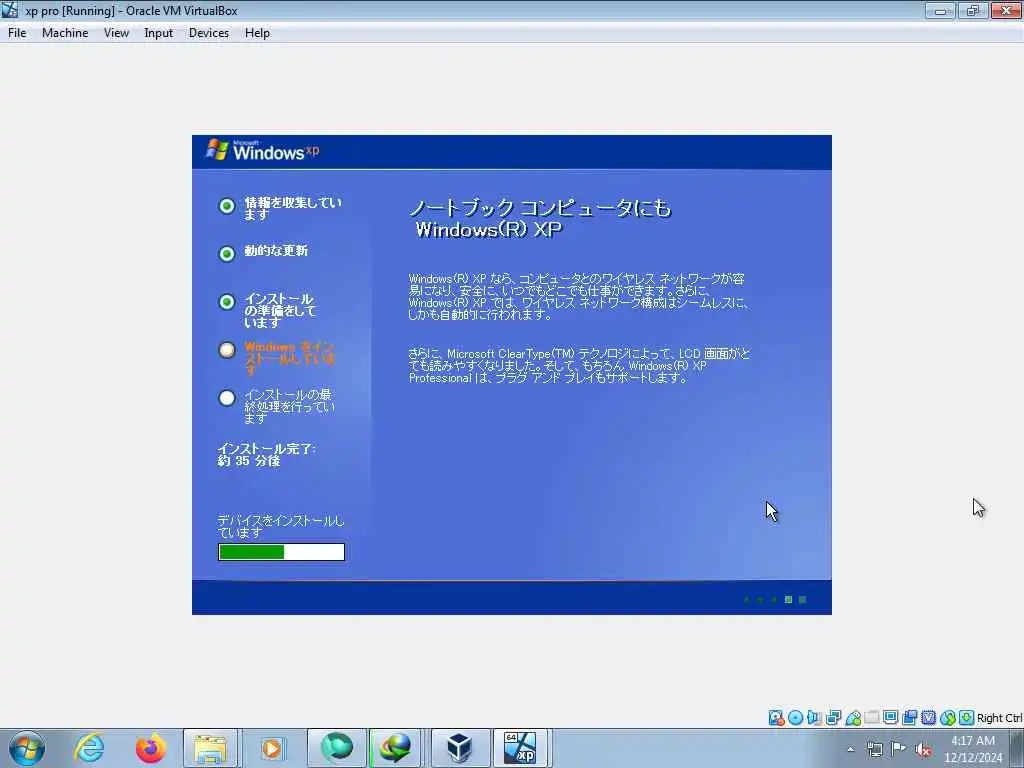Minimize the VirtualBox window
Image resolution: width=1024 pixels, height=768 pixels.
tap(940, 10)
